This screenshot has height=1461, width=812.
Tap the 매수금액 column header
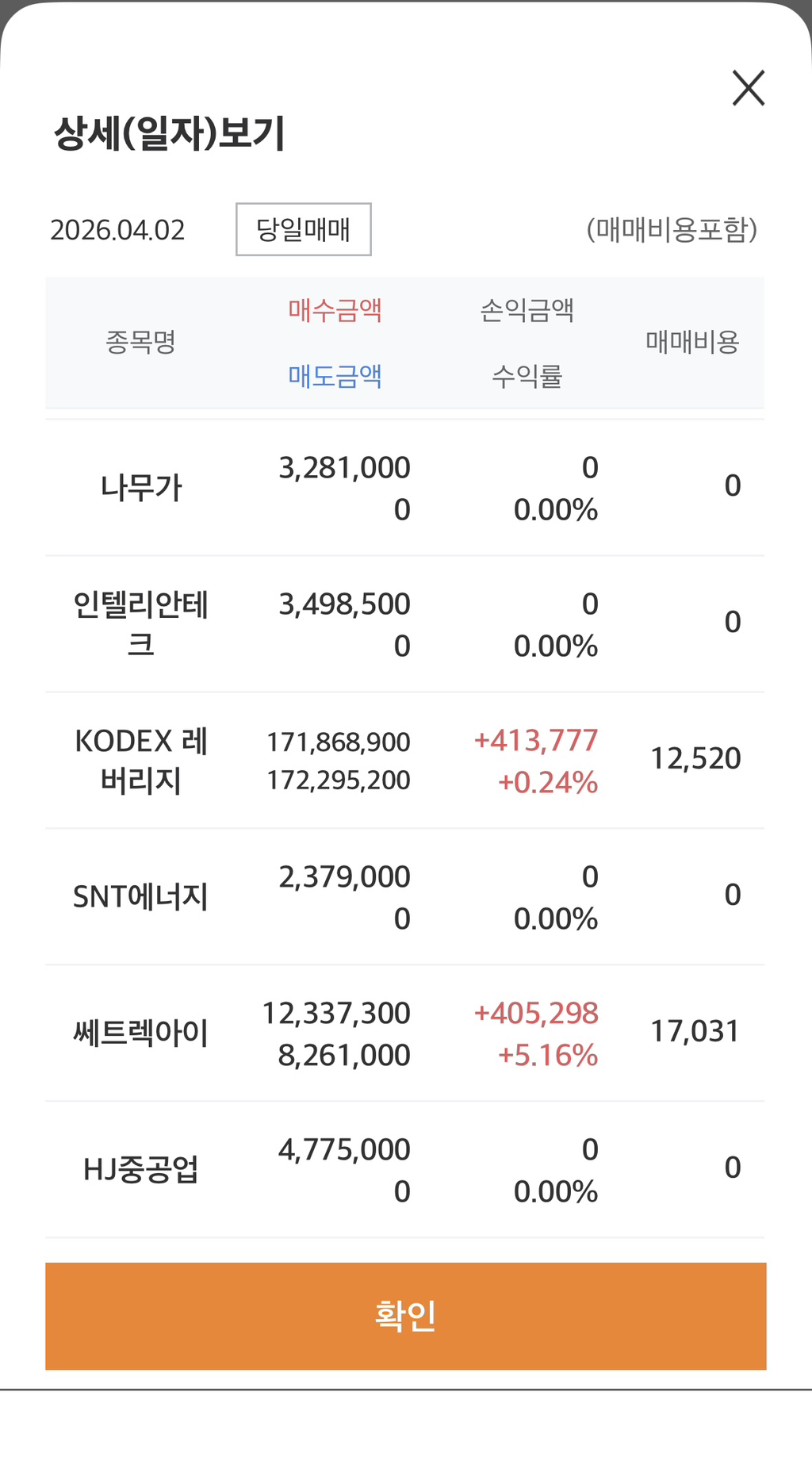[x=335, y=309]
